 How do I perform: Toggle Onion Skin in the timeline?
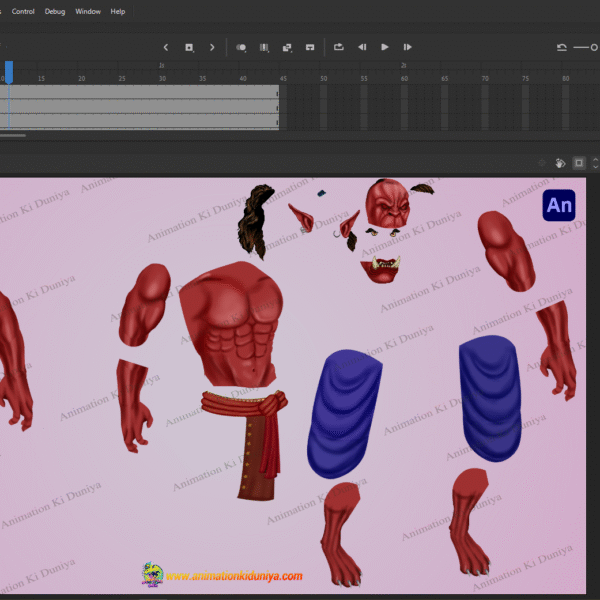point(241,47)
